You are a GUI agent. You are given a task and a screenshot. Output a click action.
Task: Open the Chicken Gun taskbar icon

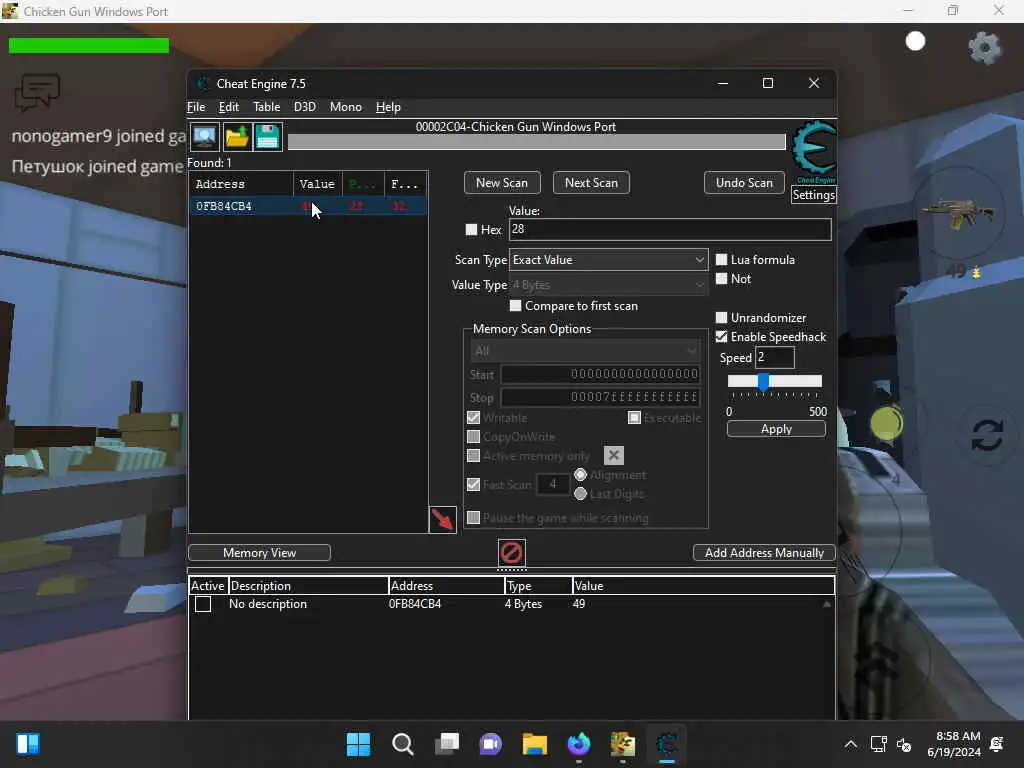click(622, 744)
